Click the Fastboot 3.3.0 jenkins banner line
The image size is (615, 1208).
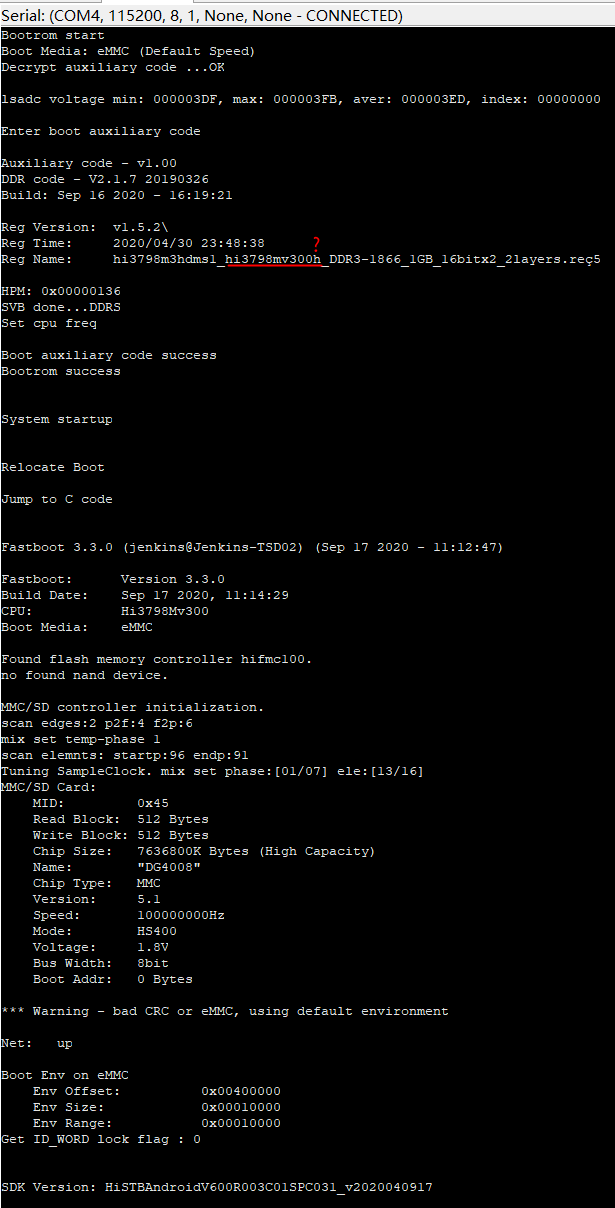point(253,547)
